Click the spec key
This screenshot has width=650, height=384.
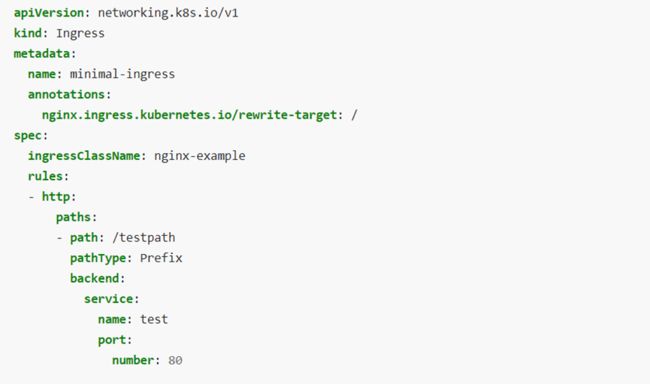28,136
